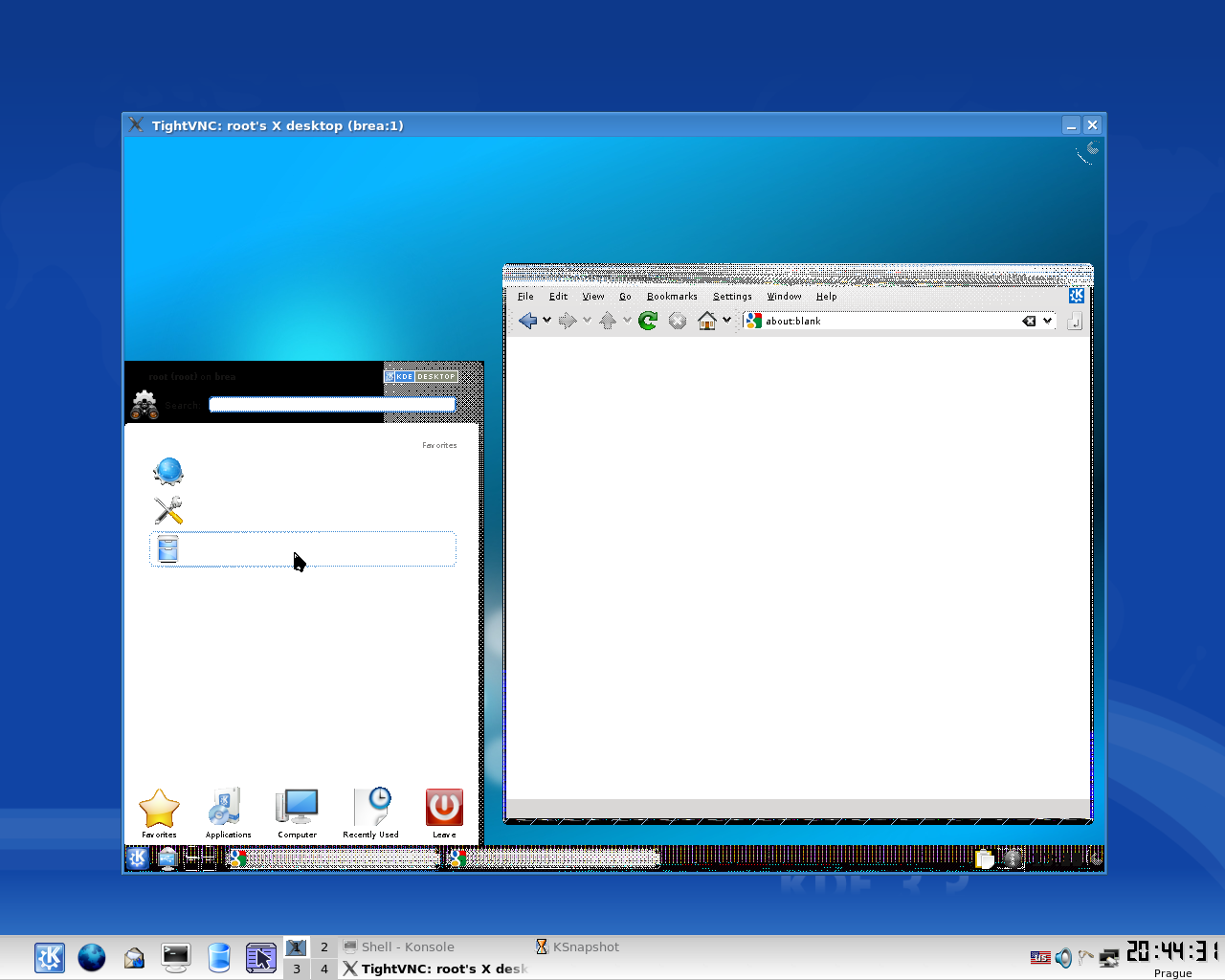
Task: Switch to Favorites tab in Kickoff menu
Action: click(x=159, y=813)
